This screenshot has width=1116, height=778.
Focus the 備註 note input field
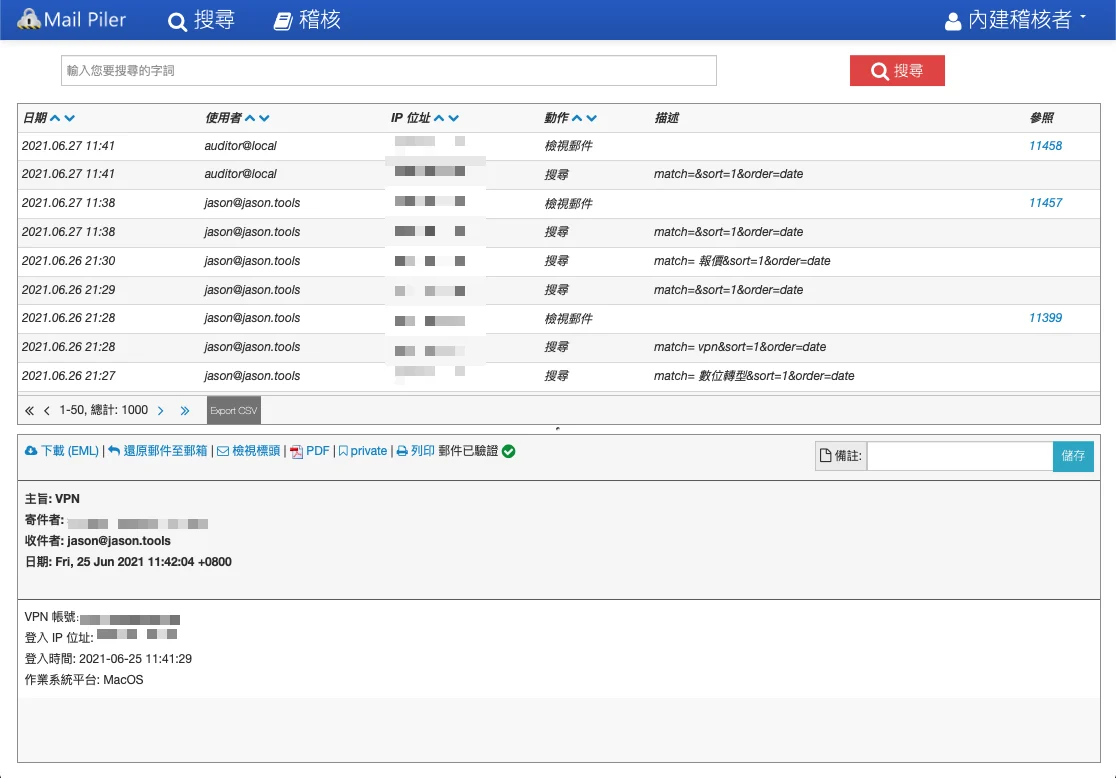[959, 456]
